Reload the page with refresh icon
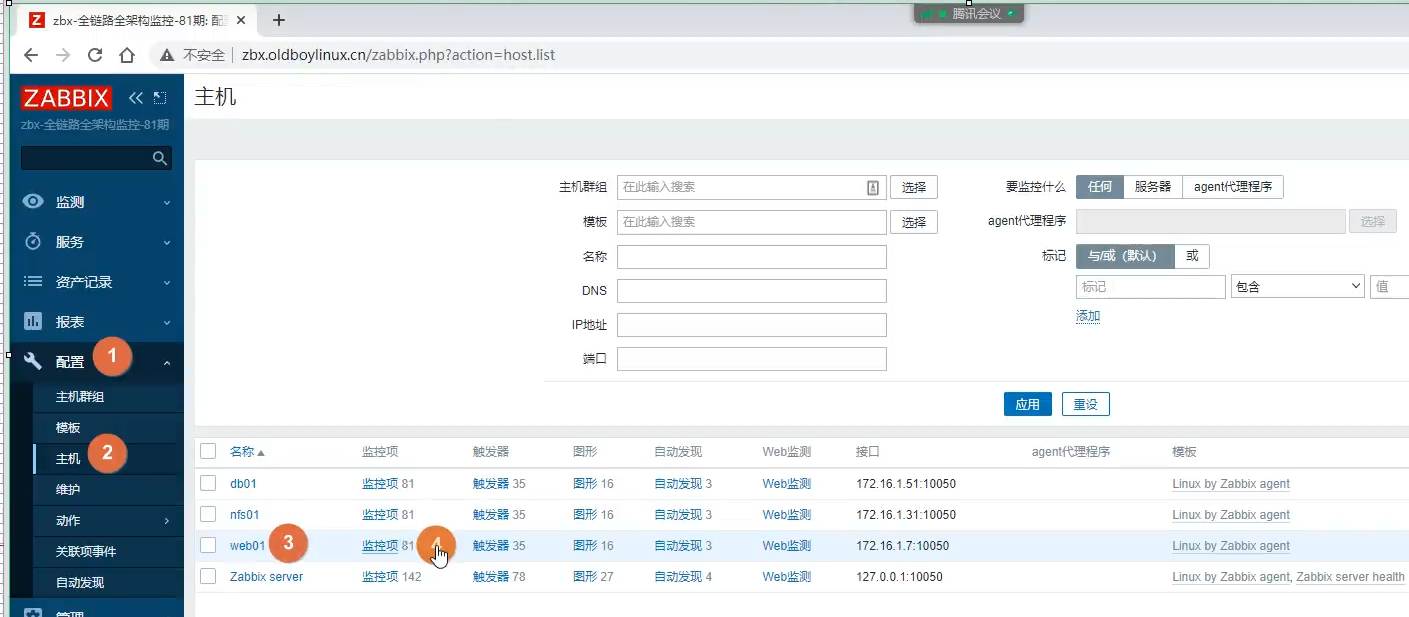This screenshot has height=617, width=1409. [x=95, y=55]
